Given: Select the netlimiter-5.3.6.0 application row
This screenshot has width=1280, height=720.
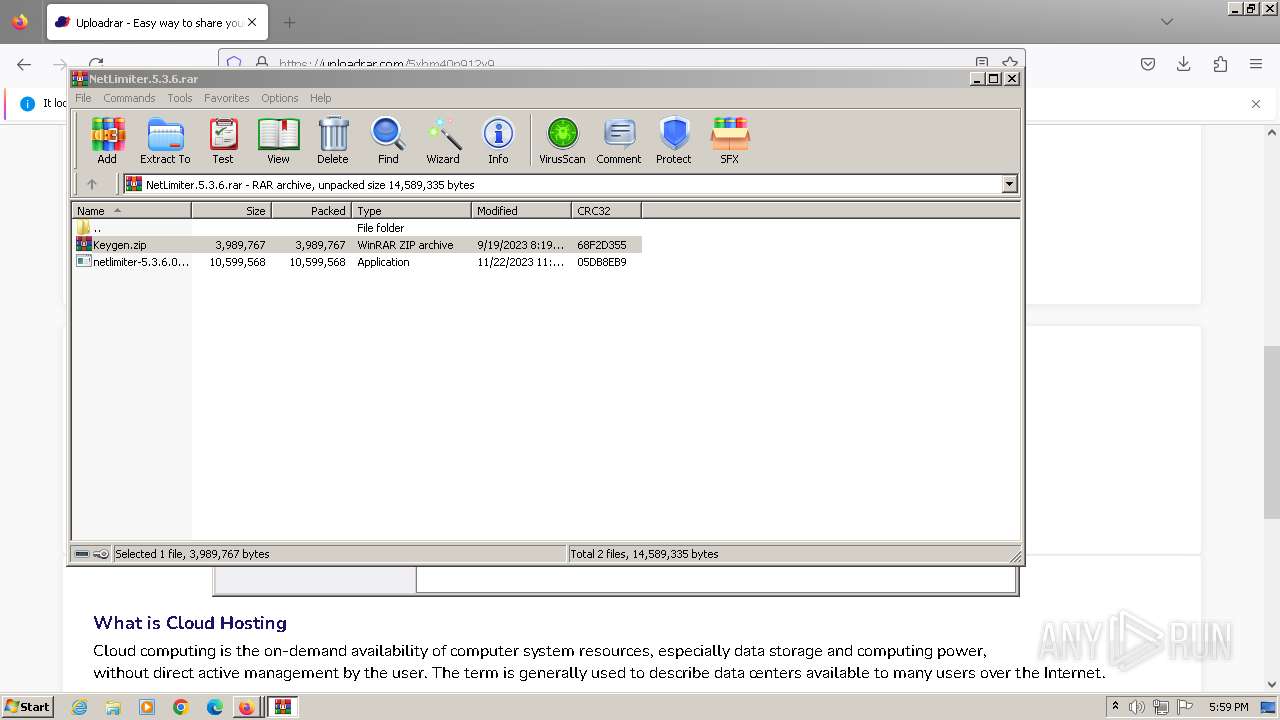Looking at the screenshot, I should (x=357, y=262).
